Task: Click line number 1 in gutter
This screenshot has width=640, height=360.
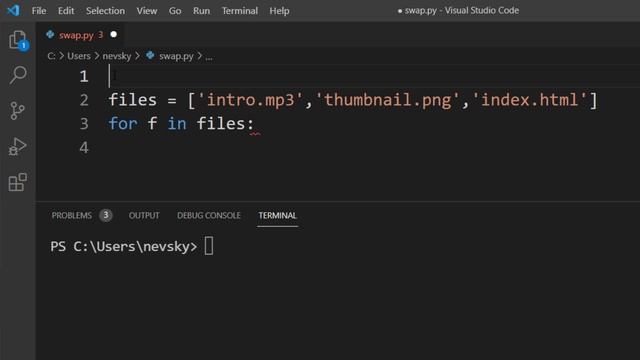Action: [x=84, y=76]
